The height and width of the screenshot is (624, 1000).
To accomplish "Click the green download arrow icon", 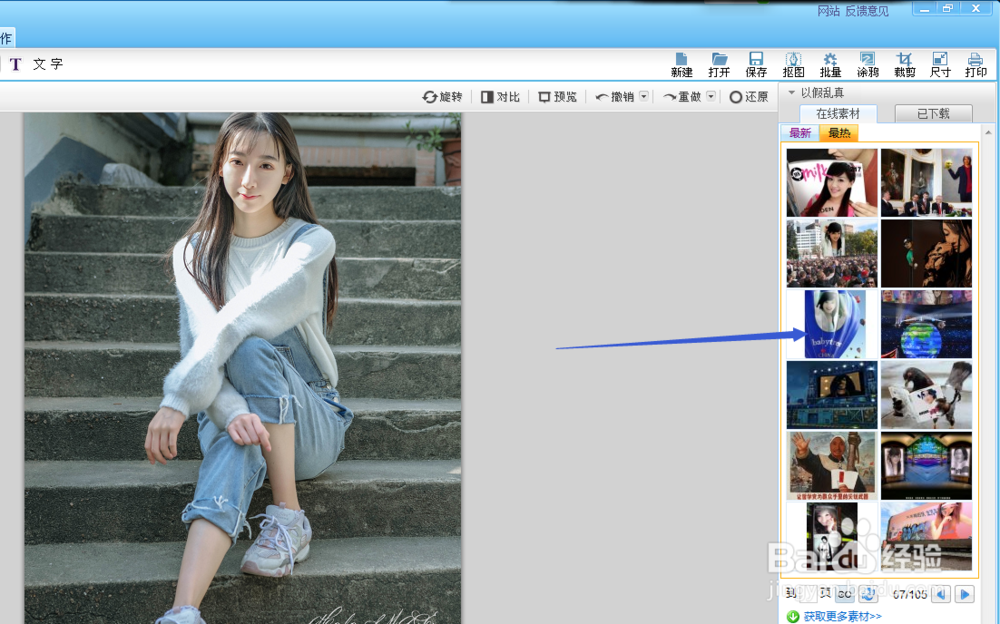I will [793, 616].
